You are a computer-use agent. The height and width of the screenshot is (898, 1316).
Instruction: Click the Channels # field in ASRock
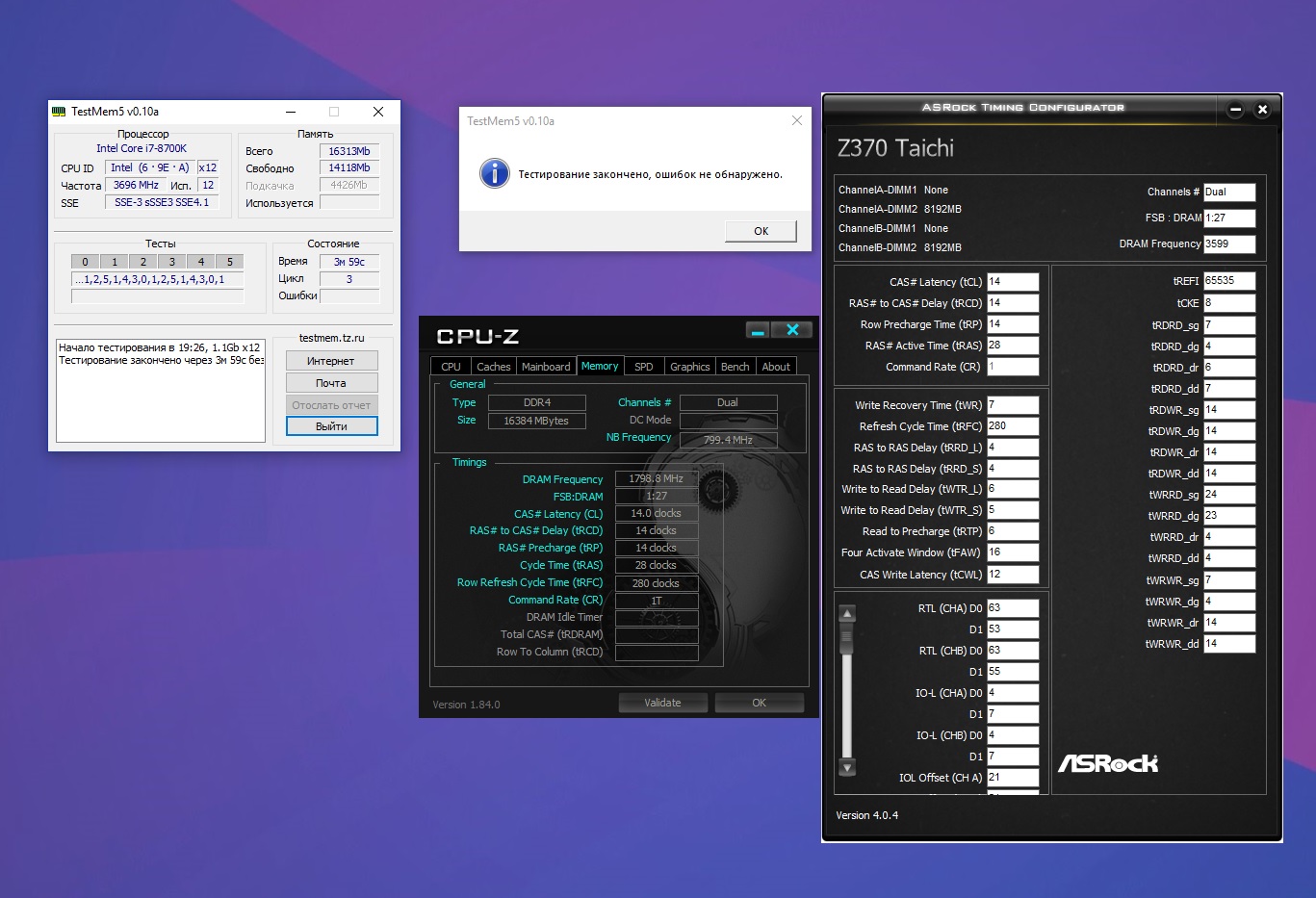coord(1229,192)
